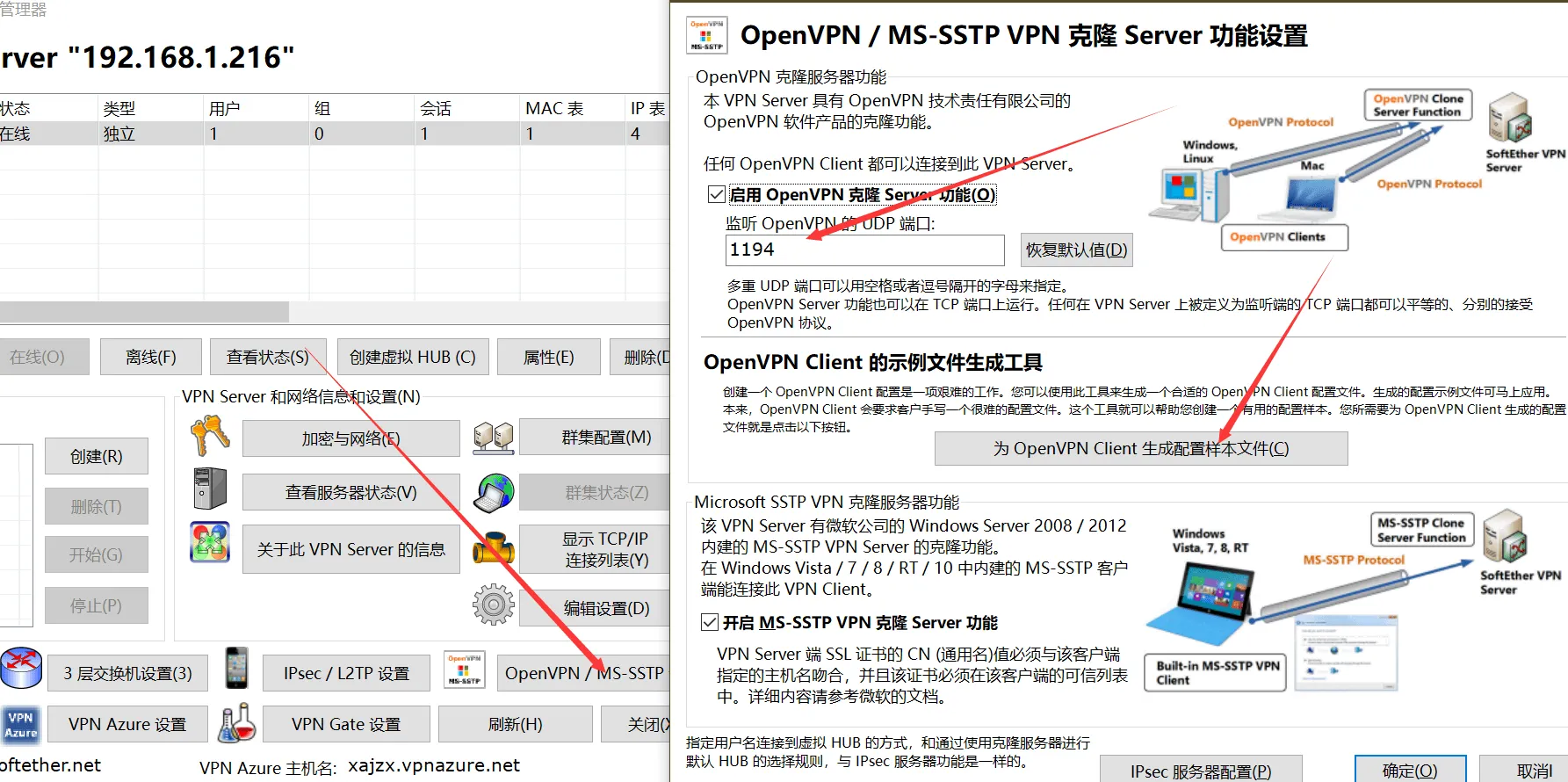Image resolution: width=1568 pixels, height=782 pixels.
Task: Click the keys icon beside 加密与网络
Action: (211, 436)
